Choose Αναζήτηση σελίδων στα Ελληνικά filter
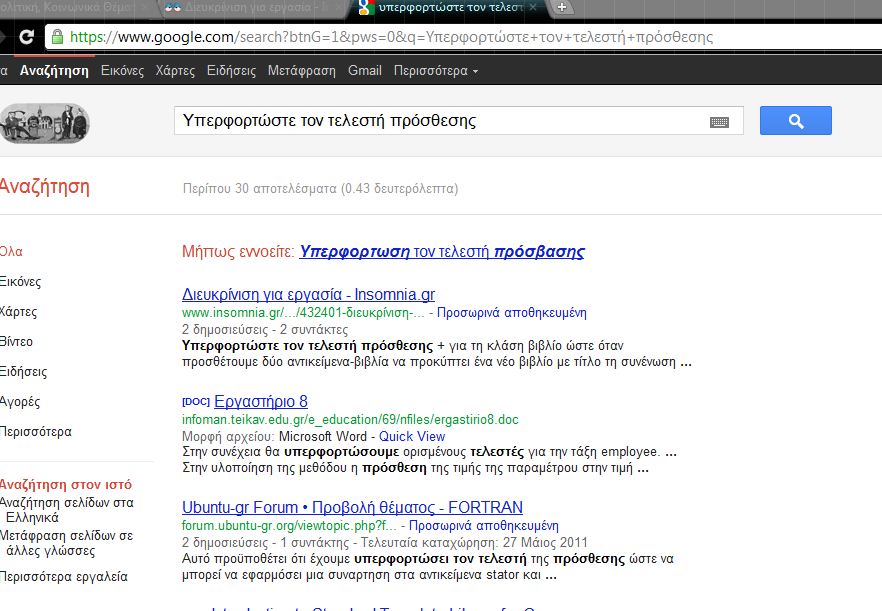This screenshot has height=611, width=882. coord(66,510)
